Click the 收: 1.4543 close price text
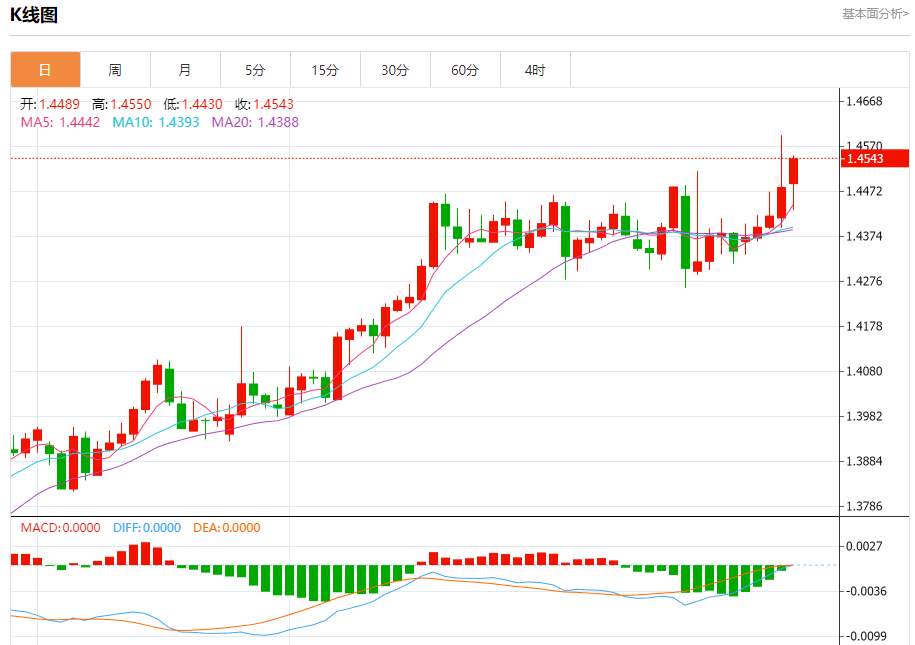The height and width of the screenshot is (645, 915). coord(264,104)
